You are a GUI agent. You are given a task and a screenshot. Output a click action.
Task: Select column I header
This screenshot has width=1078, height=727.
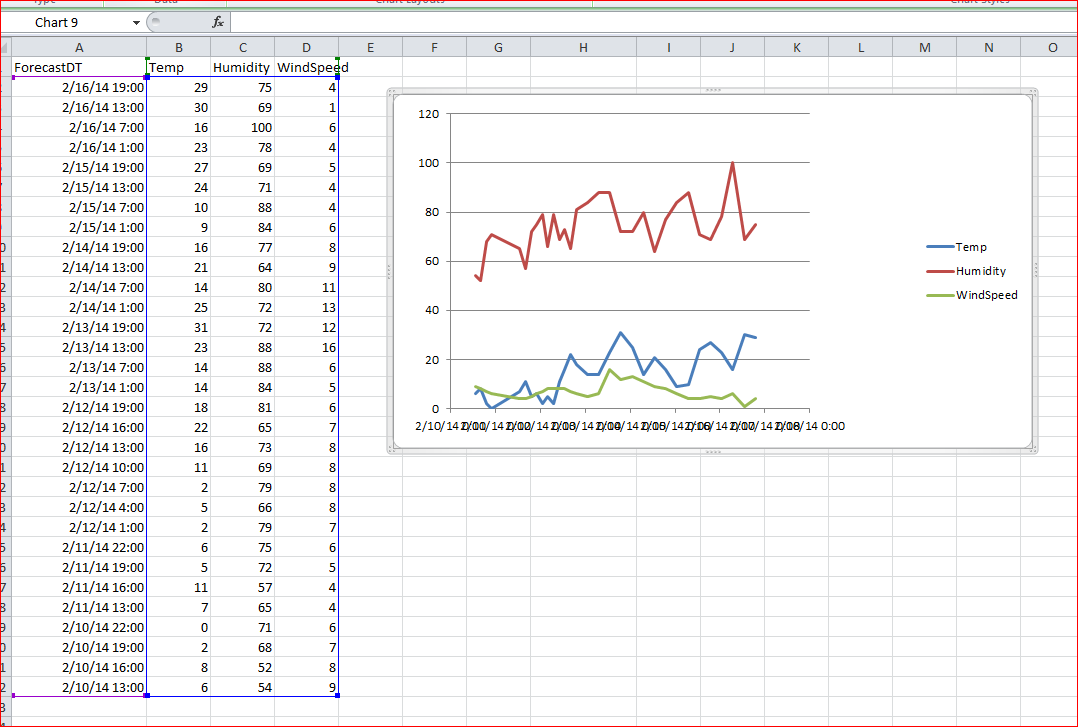click(669, 47)
